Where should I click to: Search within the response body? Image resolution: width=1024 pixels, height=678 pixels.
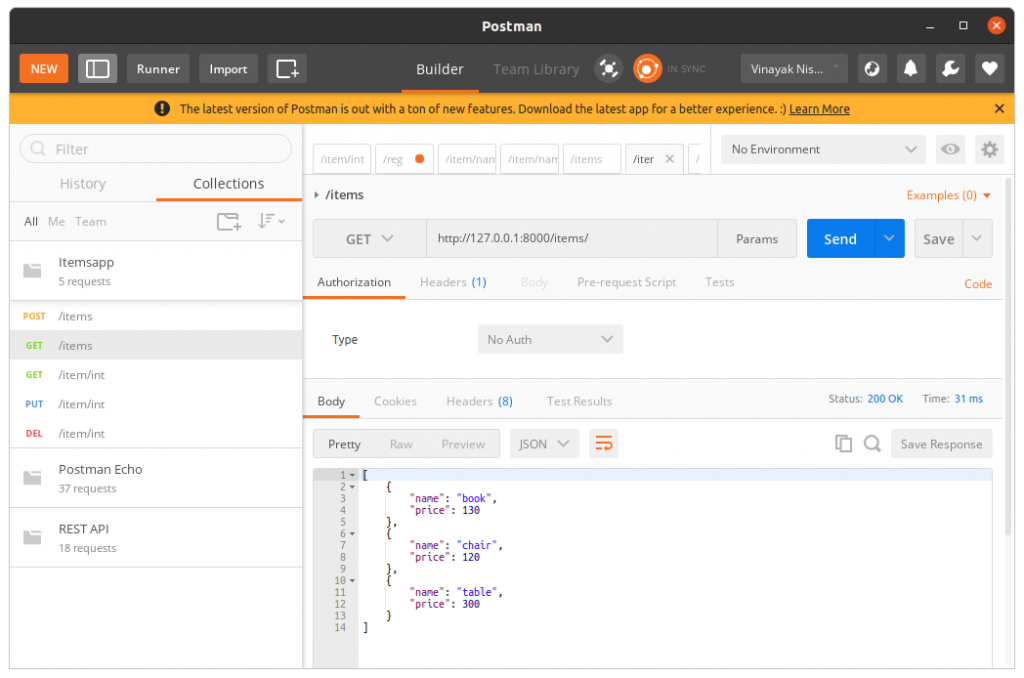(x=872, y=444)
